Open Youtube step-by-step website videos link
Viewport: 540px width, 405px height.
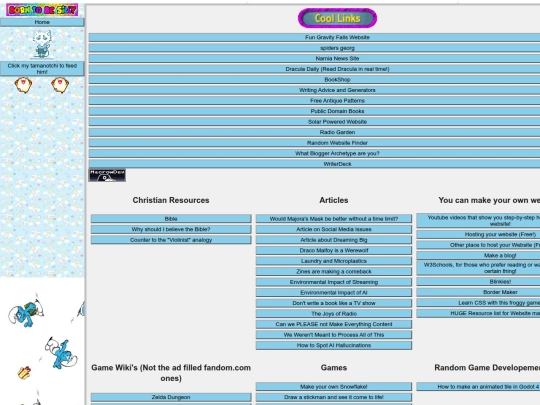pyautogui.click(x=478, y=220)
